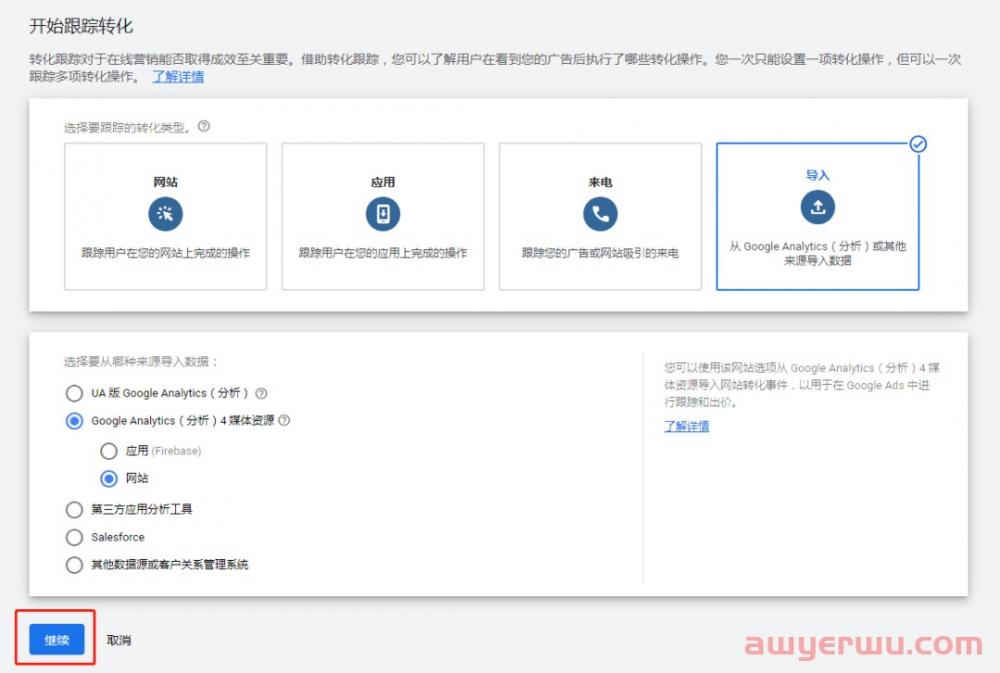This screenshot has width=1000, height=673.
Task: Open the help icon beside Google Analytics 4 媒体资源
Action: [x=283, y=421]
